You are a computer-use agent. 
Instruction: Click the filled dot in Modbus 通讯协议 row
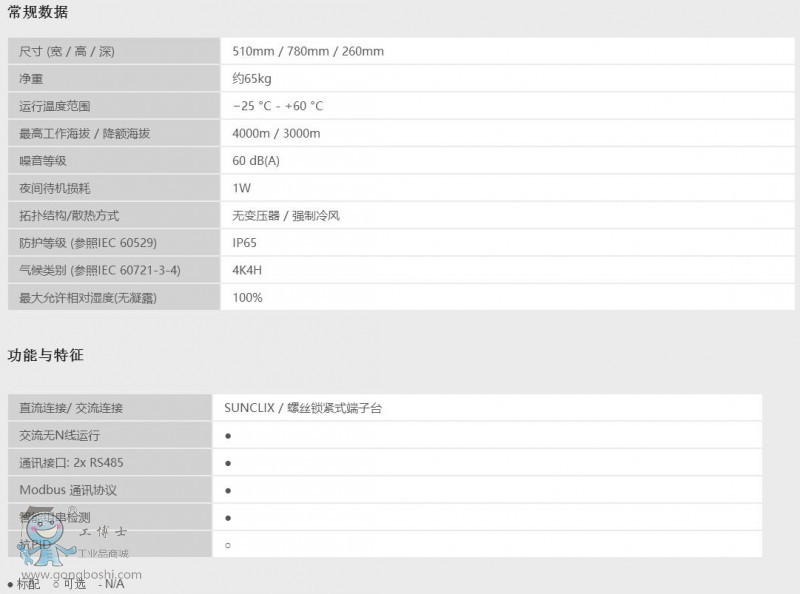[x=228, y=491]
